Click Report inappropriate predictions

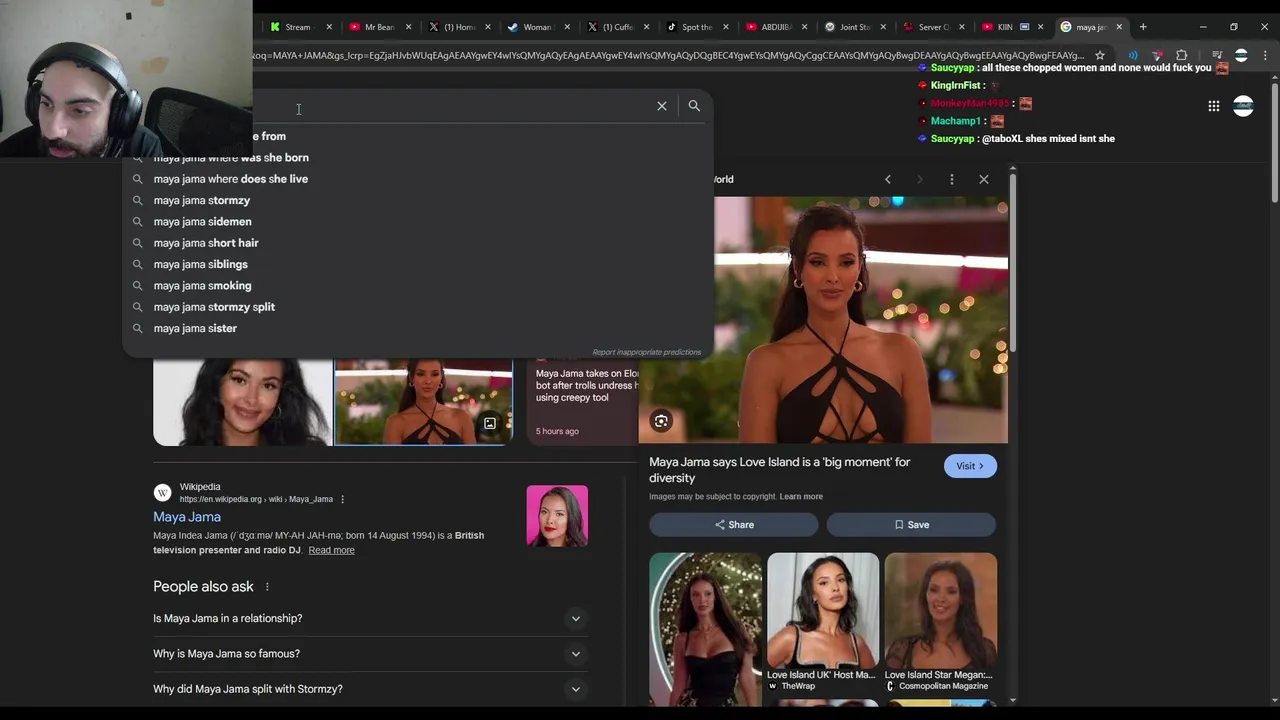point(646,352)
